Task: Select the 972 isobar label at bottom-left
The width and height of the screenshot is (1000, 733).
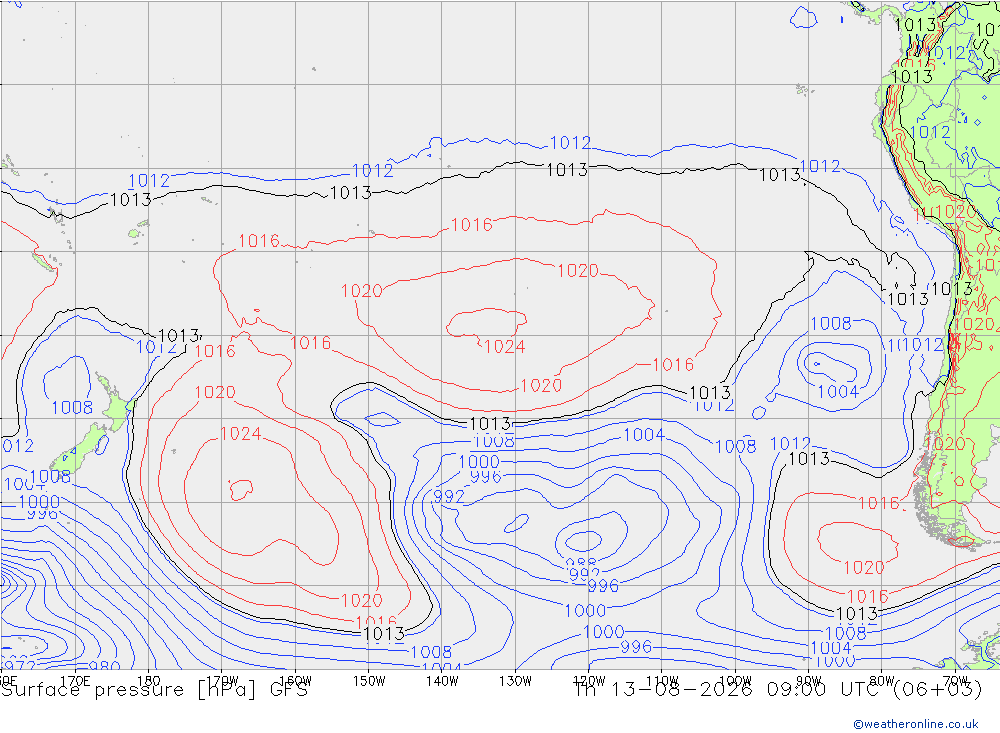Action: coord(19,662)
